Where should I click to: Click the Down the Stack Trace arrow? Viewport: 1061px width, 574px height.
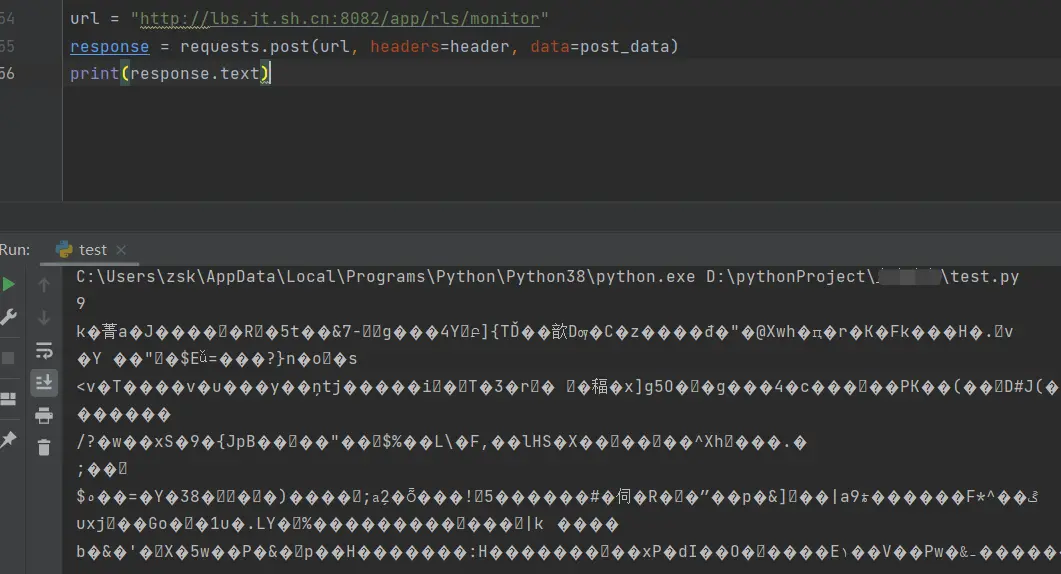44,317
